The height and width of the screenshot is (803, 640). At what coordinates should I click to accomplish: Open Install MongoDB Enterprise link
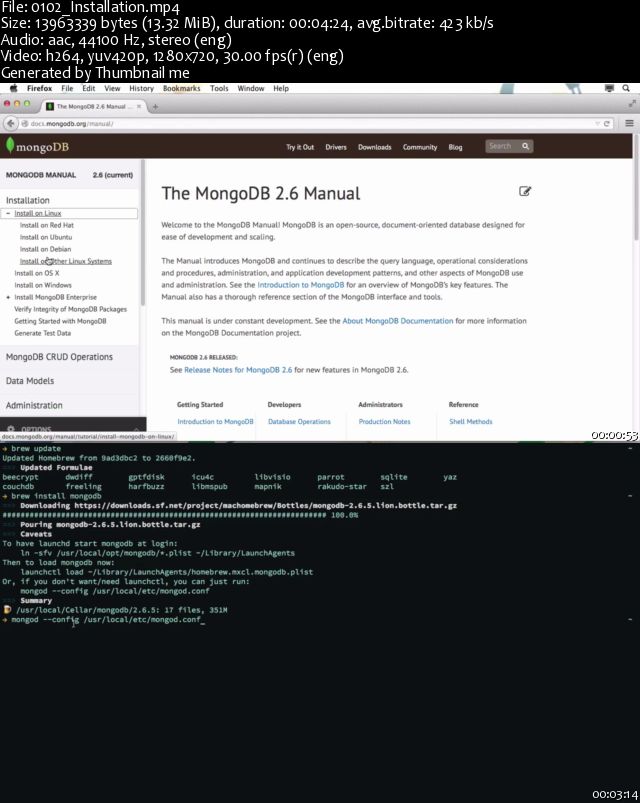tap(55, 297)
